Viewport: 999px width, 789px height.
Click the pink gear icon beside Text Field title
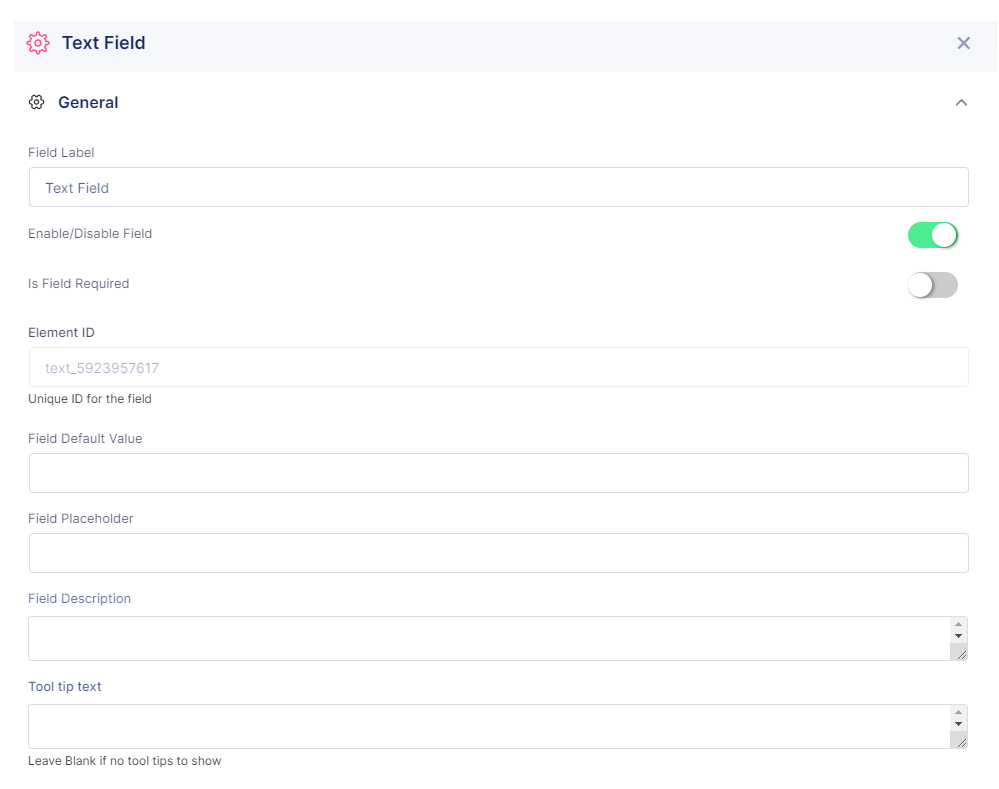point(38,43)
